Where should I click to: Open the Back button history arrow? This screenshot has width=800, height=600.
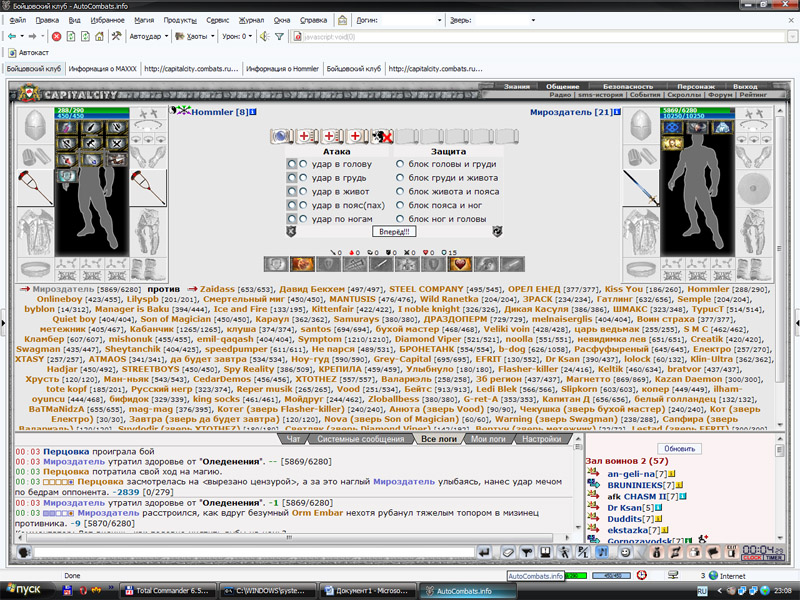click(22, 36)
